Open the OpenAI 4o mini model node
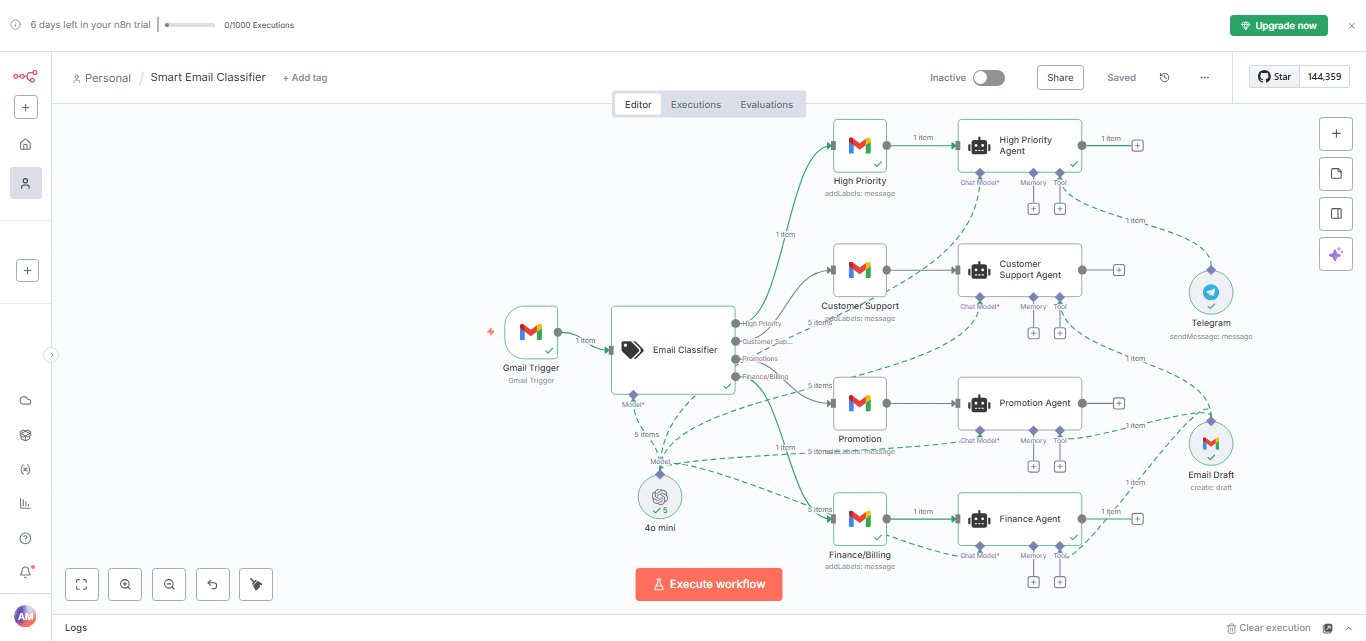The height and width of the screenshot is (641, 1366). 659,496
